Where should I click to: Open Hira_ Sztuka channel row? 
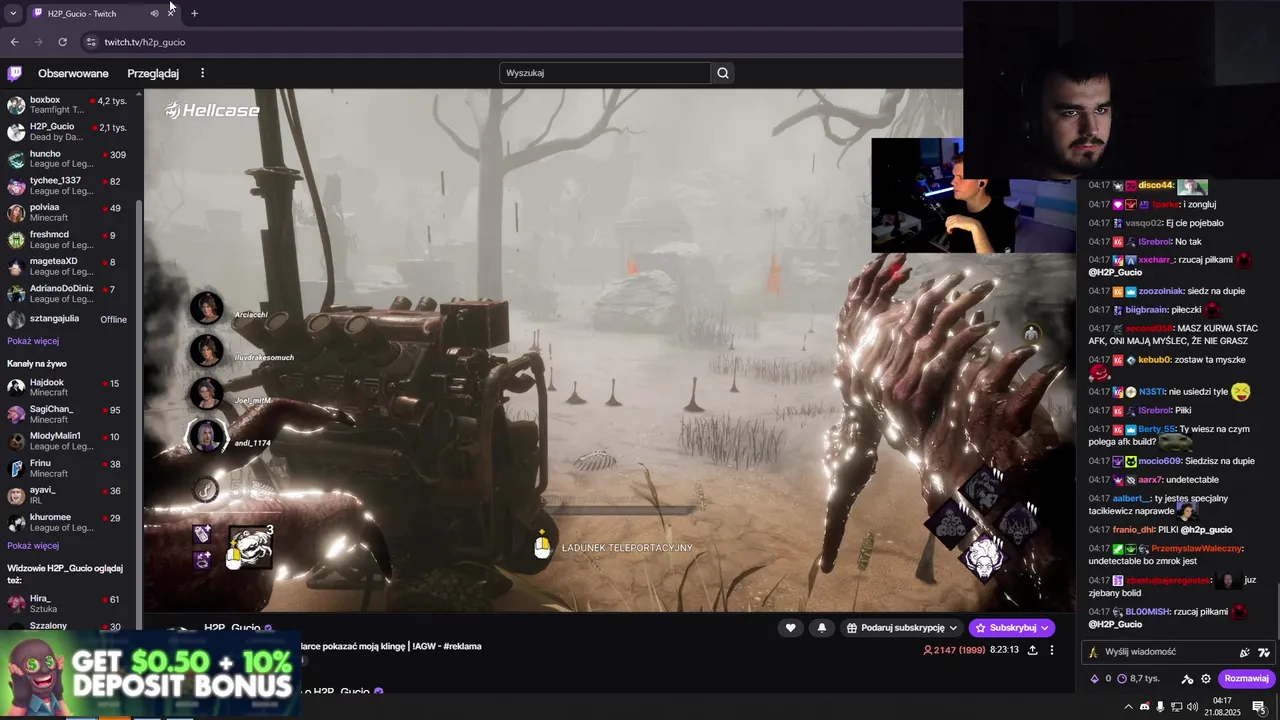click(x=68, y=604)
